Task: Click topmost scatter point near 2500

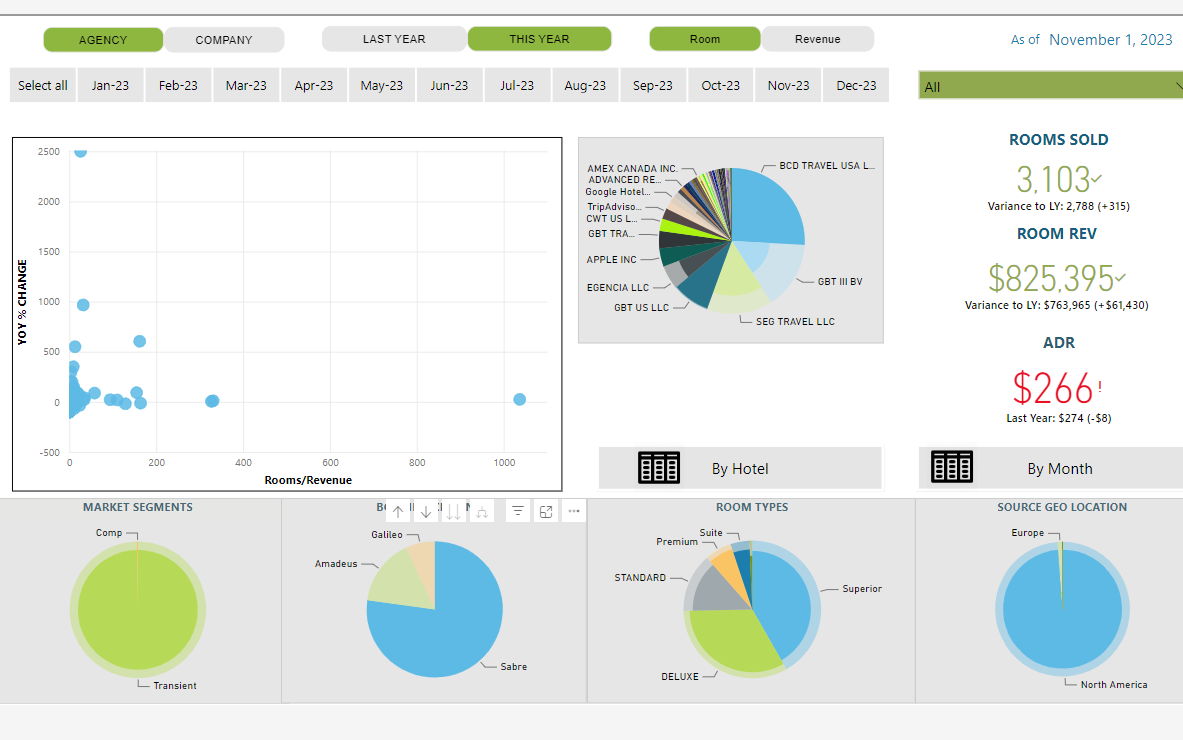Action: 80,152
